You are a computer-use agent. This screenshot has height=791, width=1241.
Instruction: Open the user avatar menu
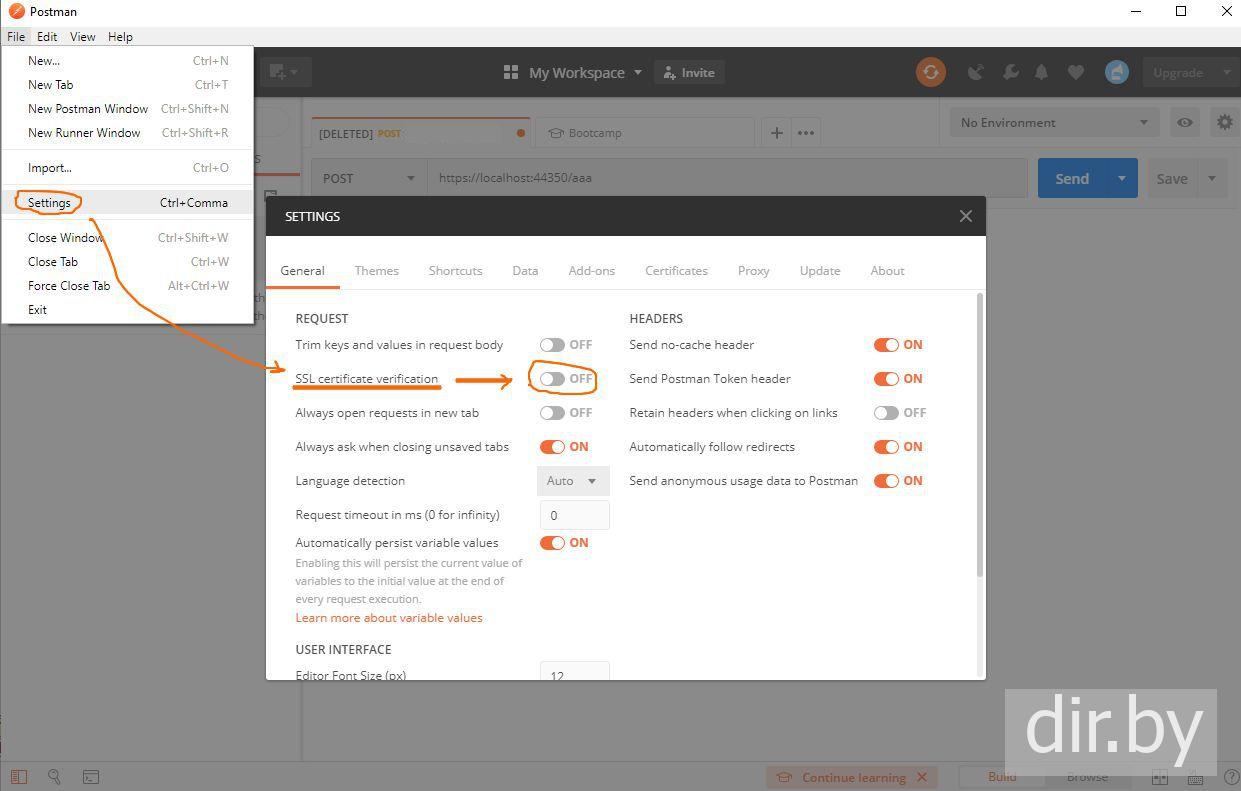click(1117, 72)
